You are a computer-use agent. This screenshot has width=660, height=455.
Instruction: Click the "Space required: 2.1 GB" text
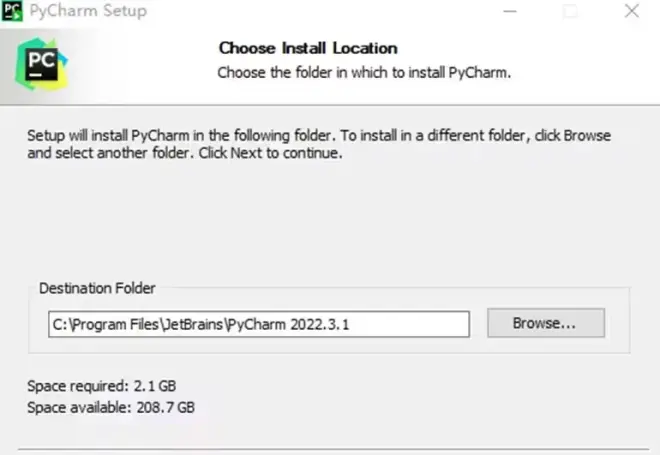[102, 386]
